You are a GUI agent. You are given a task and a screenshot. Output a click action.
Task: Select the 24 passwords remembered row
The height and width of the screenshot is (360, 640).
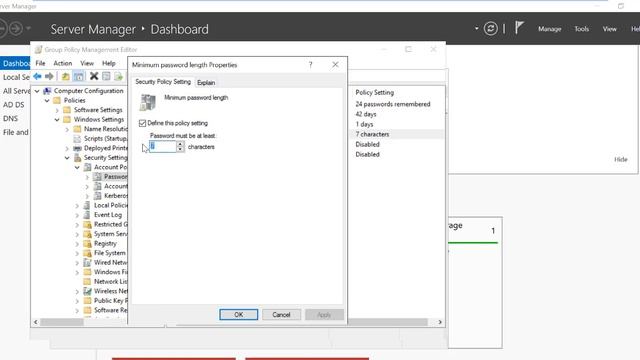(x=393, y=104)
